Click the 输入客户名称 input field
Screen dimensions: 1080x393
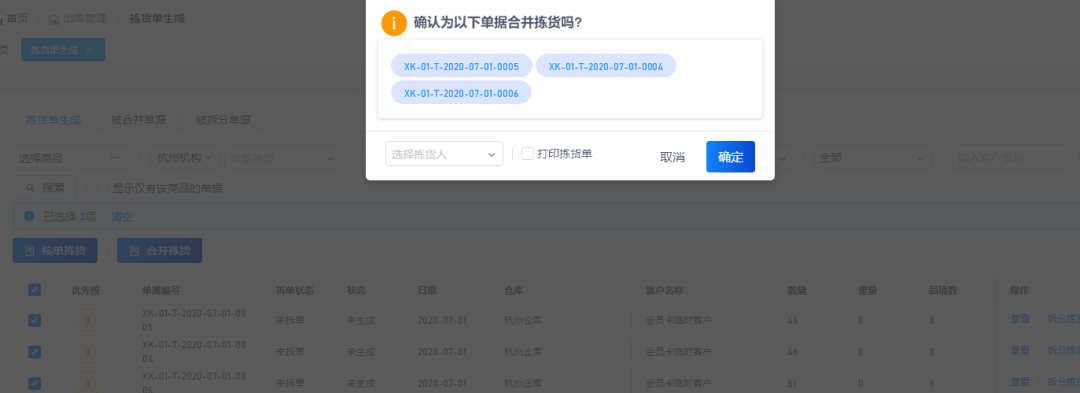pos(1010,158)
